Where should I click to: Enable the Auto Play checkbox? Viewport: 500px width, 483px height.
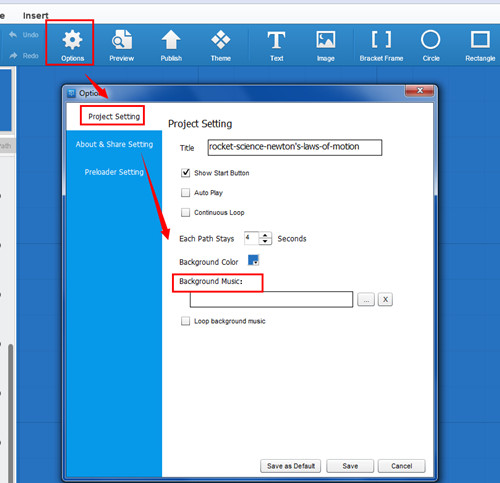185,193
